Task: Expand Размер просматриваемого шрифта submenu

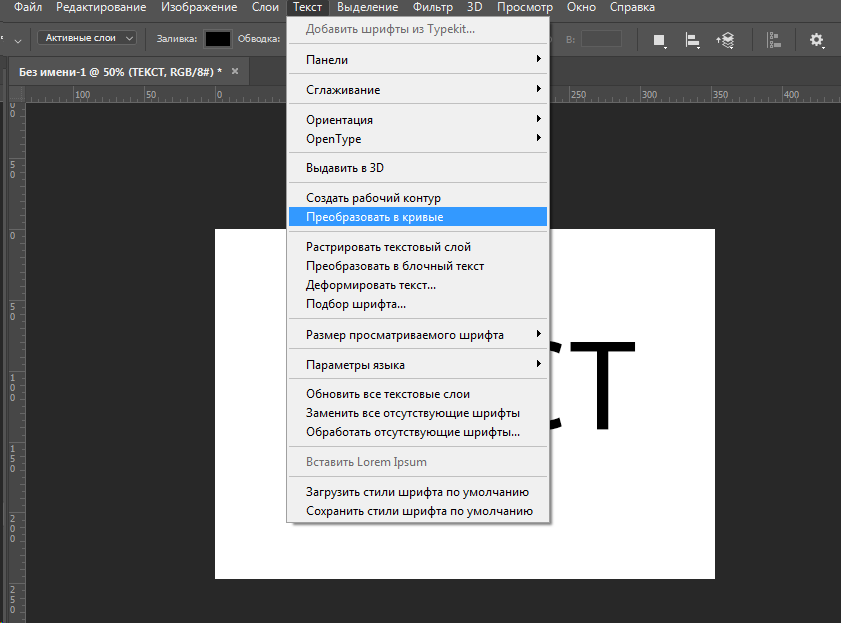Action: point(418,335)
